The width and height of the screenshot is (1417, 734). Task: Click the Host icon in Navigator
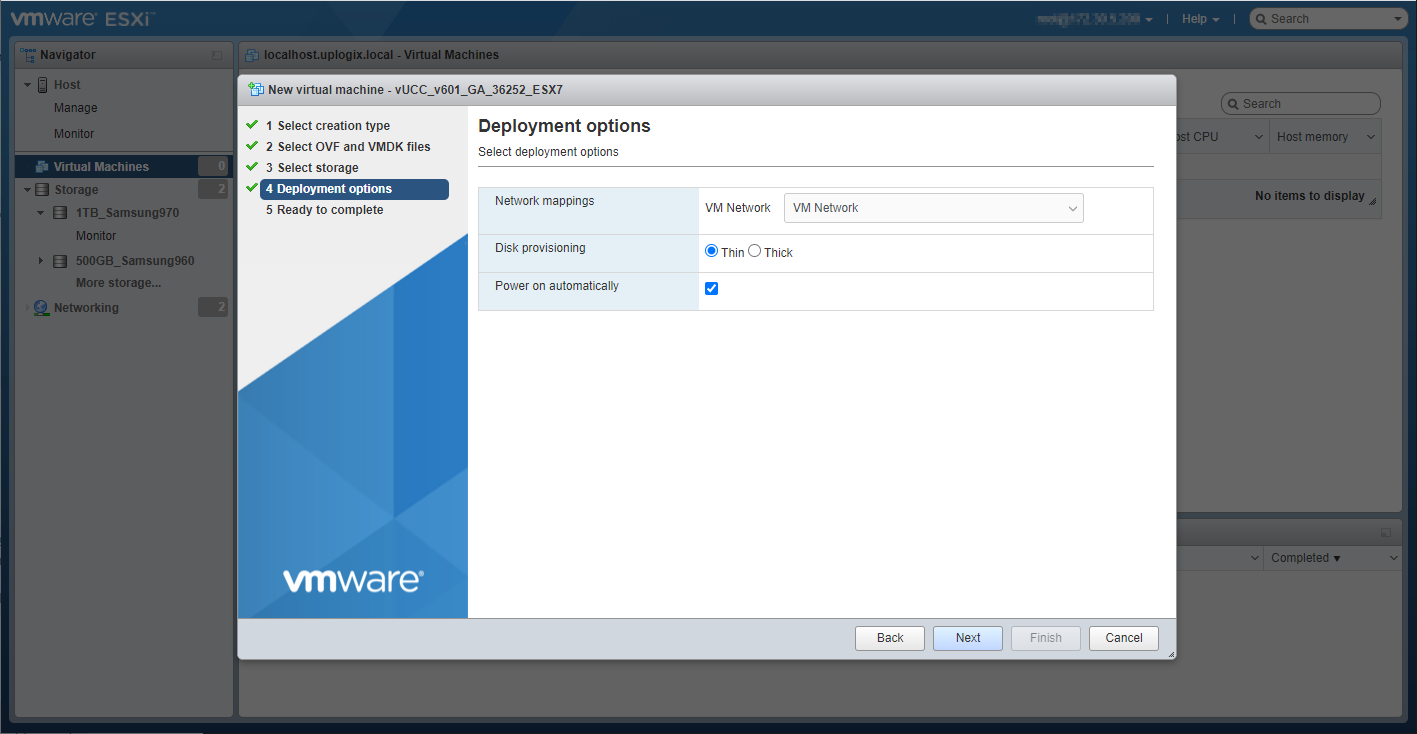[43, 85]
